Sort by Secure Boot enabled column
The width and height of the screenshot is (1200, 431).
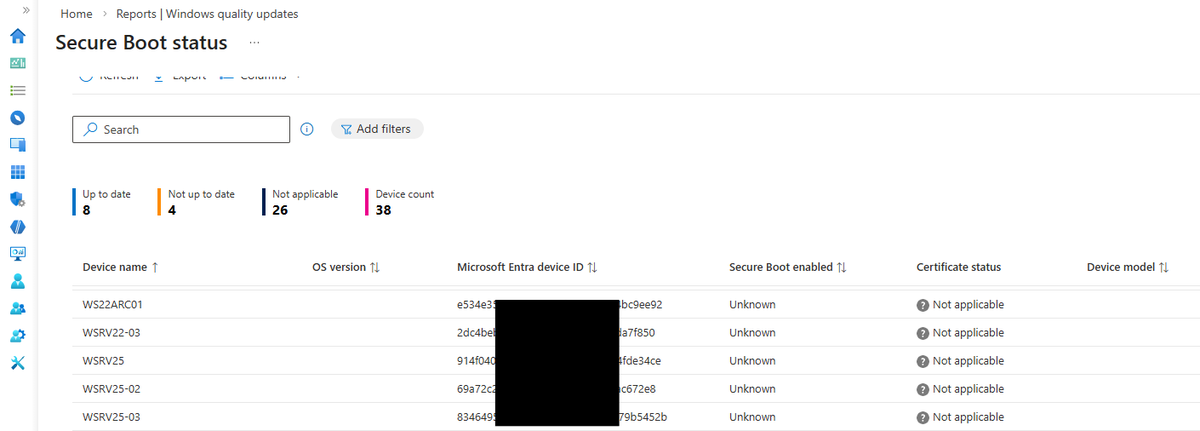click(x=788, y=267)
